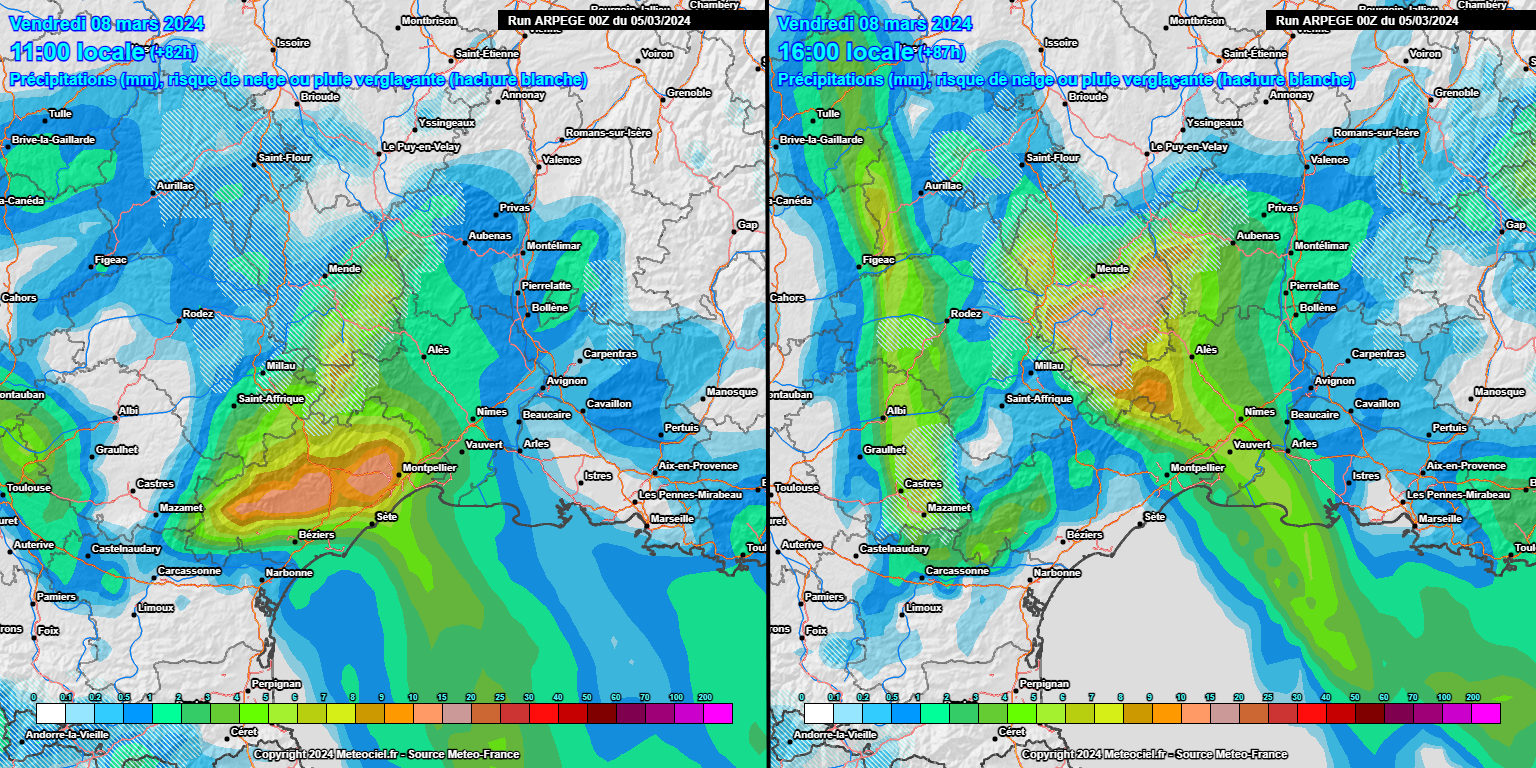Select the Perpignan city dot on right map
Screen dimensions: 1536x768
pyautogui.click(x=1016, y=692)
